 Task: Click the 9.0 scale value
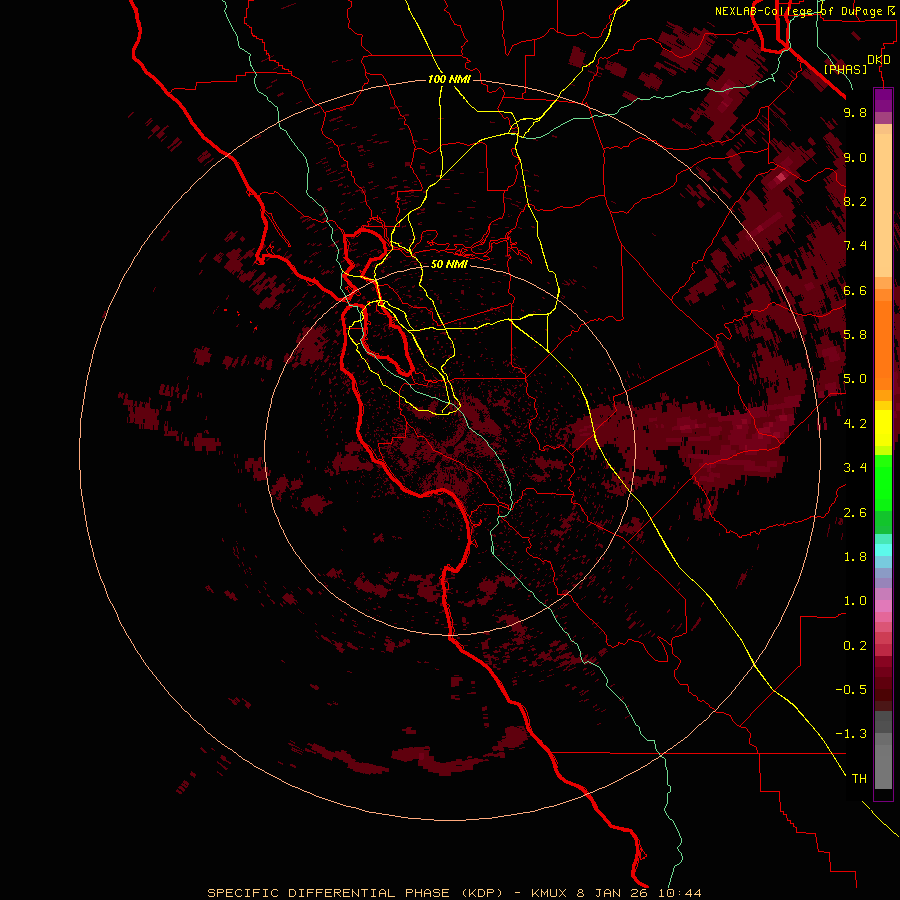click(x=855, y=157)
